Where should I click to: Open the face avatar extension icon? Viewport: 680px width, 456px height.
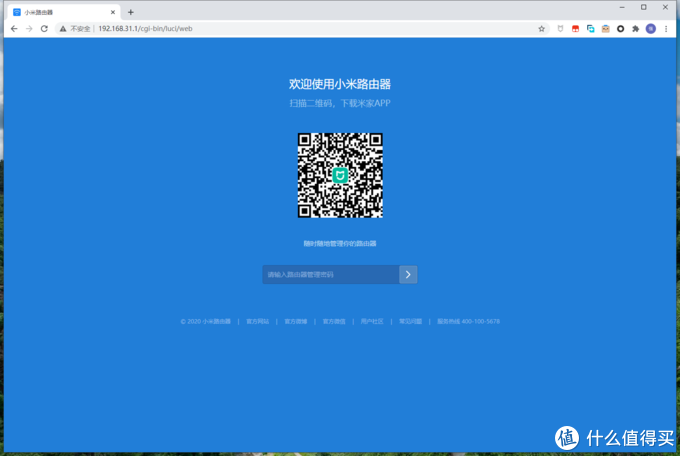605,29
